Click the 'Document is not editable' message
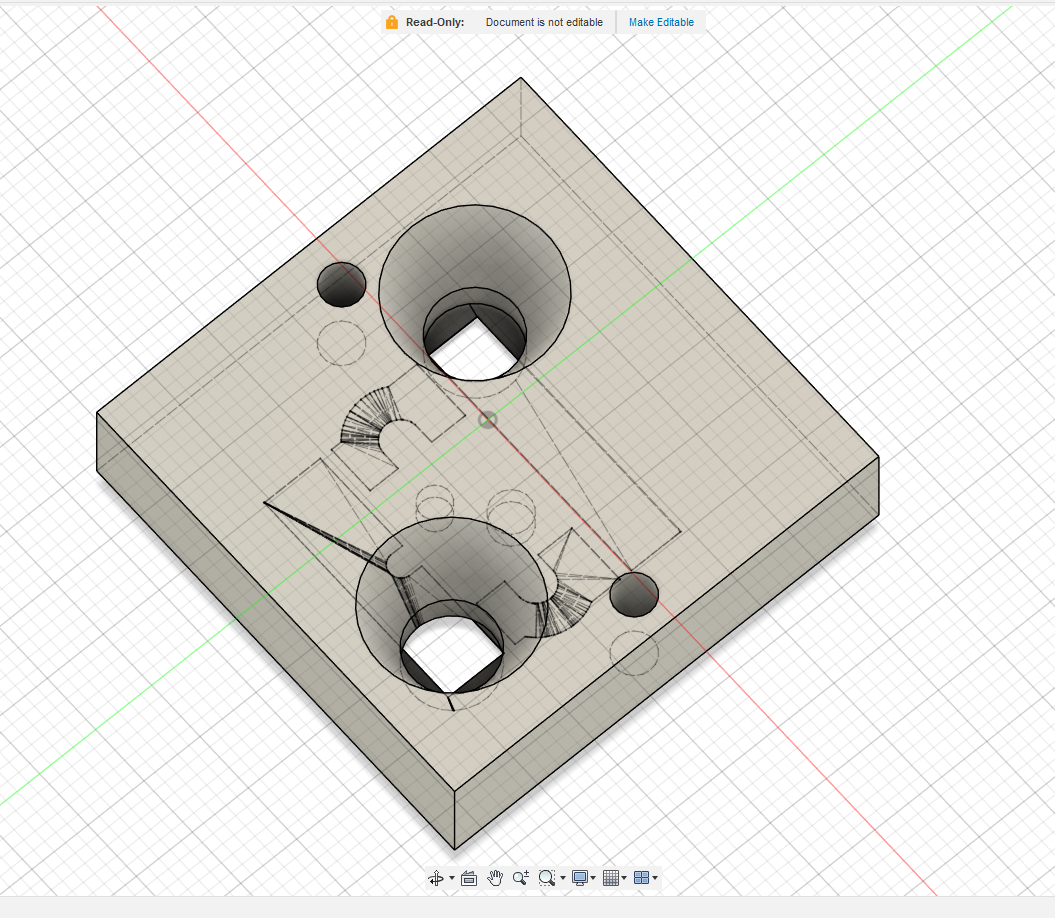1055x918 pixels. click(544, 22)
